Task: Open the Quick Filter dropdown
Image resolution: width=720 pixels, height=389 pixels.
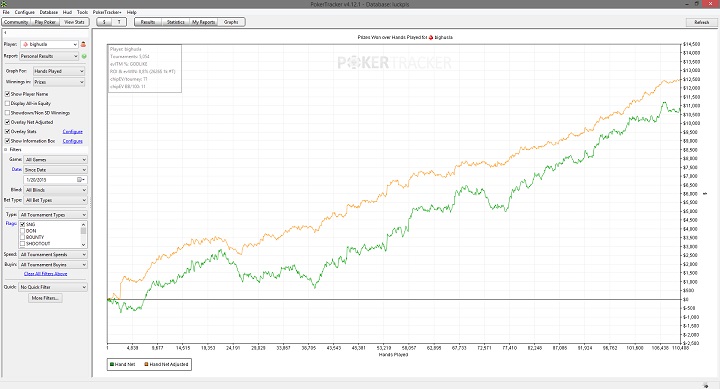Action: coord(53,287)
